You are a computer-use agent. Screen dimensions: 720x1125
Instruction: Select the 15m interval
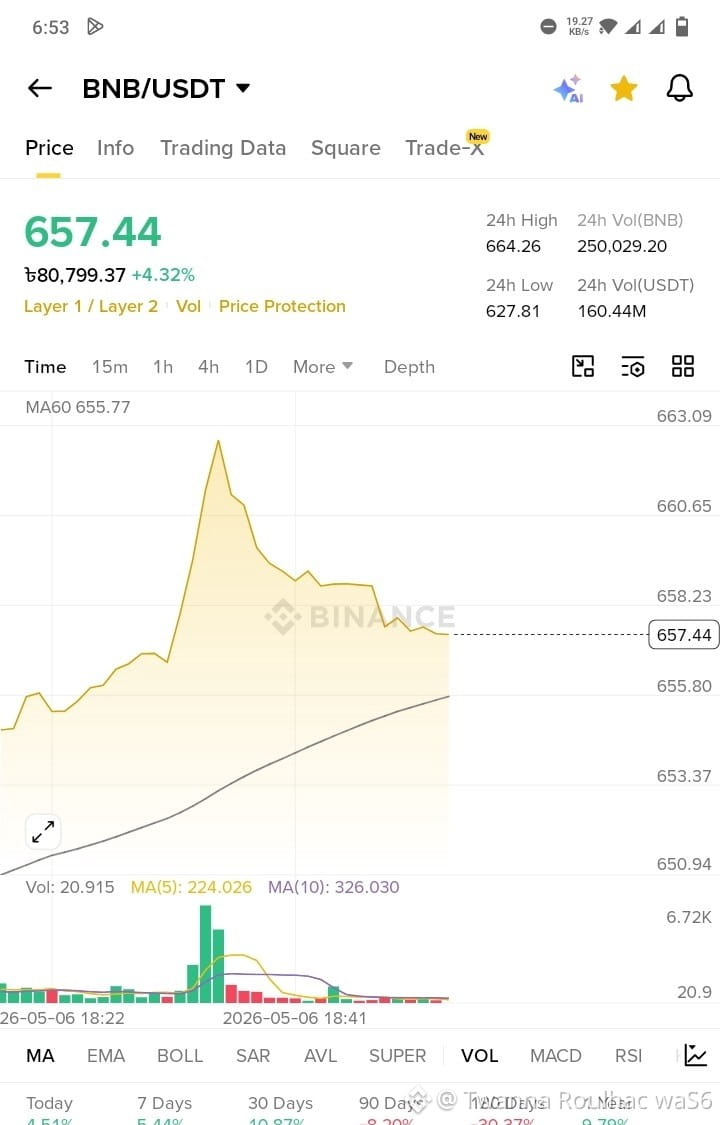point(110,367)
